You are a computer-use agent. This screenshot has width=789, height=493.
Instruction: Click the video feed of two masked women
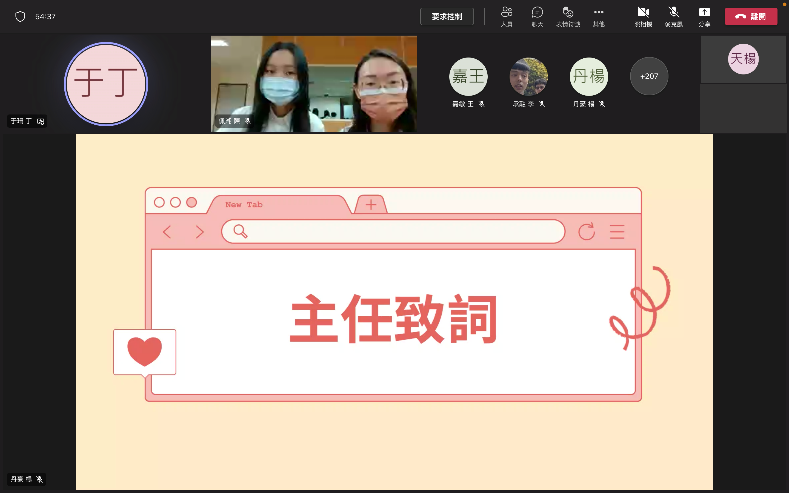313,85
